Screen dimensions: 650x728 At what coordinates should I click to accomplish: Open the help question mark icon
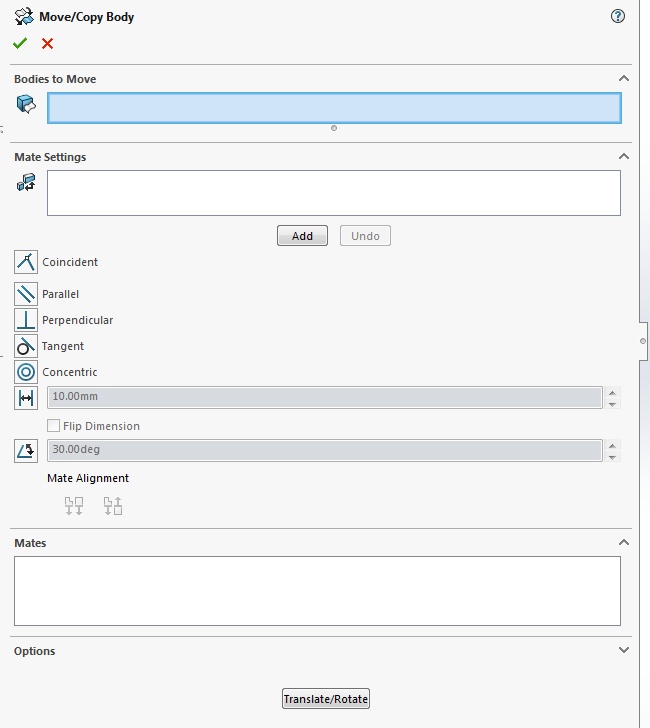pyautogui.click(x=618, y=16)
